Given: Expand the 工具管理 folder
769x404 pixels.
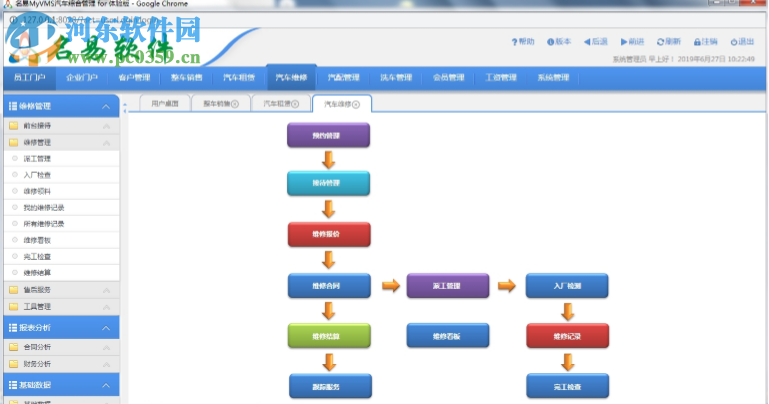Looking at the screenshot, I should tap(61, 307).
